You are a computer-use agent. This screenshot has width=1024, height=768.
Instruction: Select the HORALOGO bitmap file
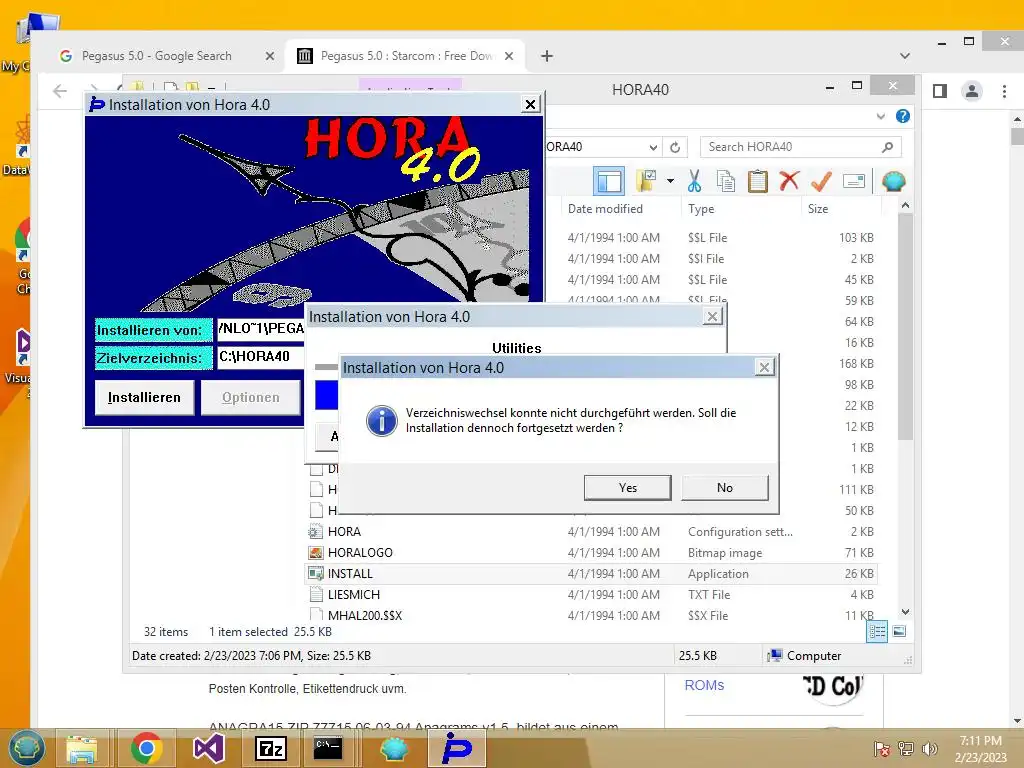[x=591, y=552]
